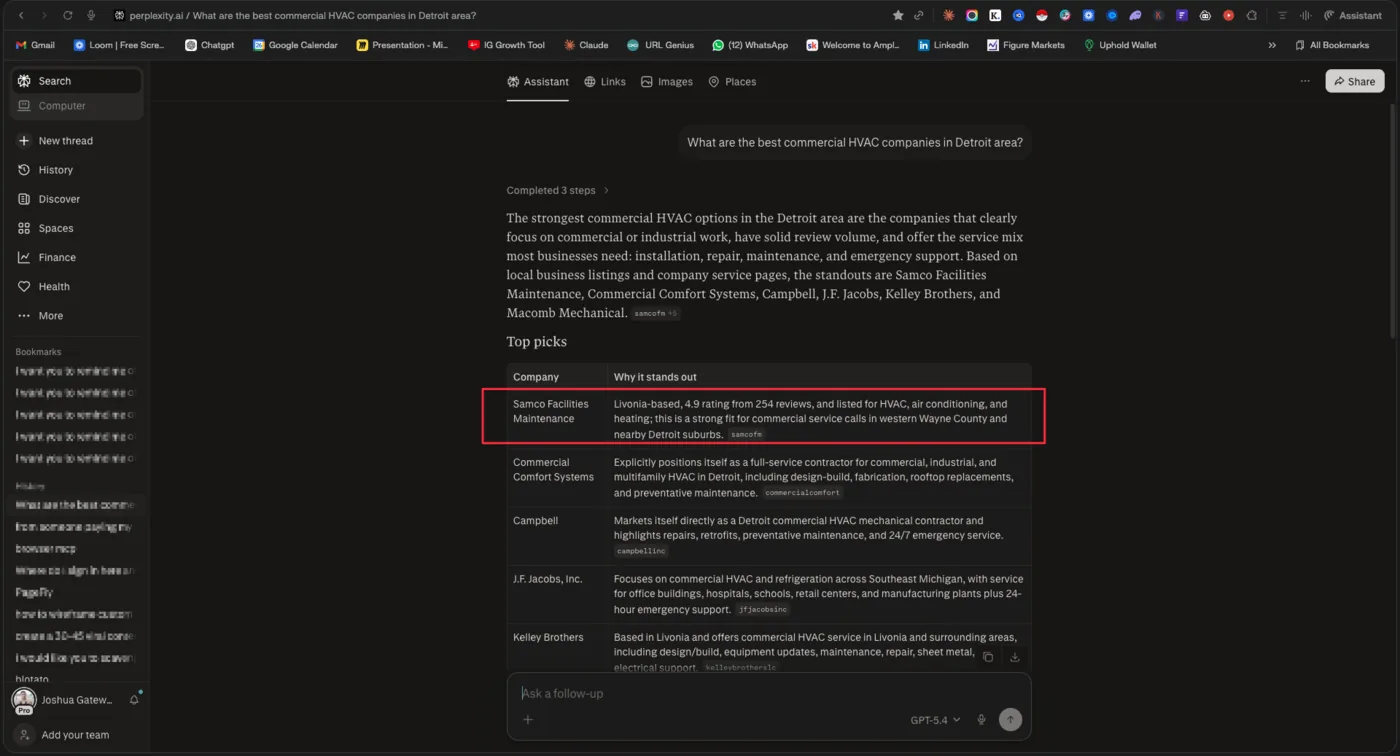Expand More options in the sidebar
The height and width of the screenshot is (756, 1400).
coord(40,316)
